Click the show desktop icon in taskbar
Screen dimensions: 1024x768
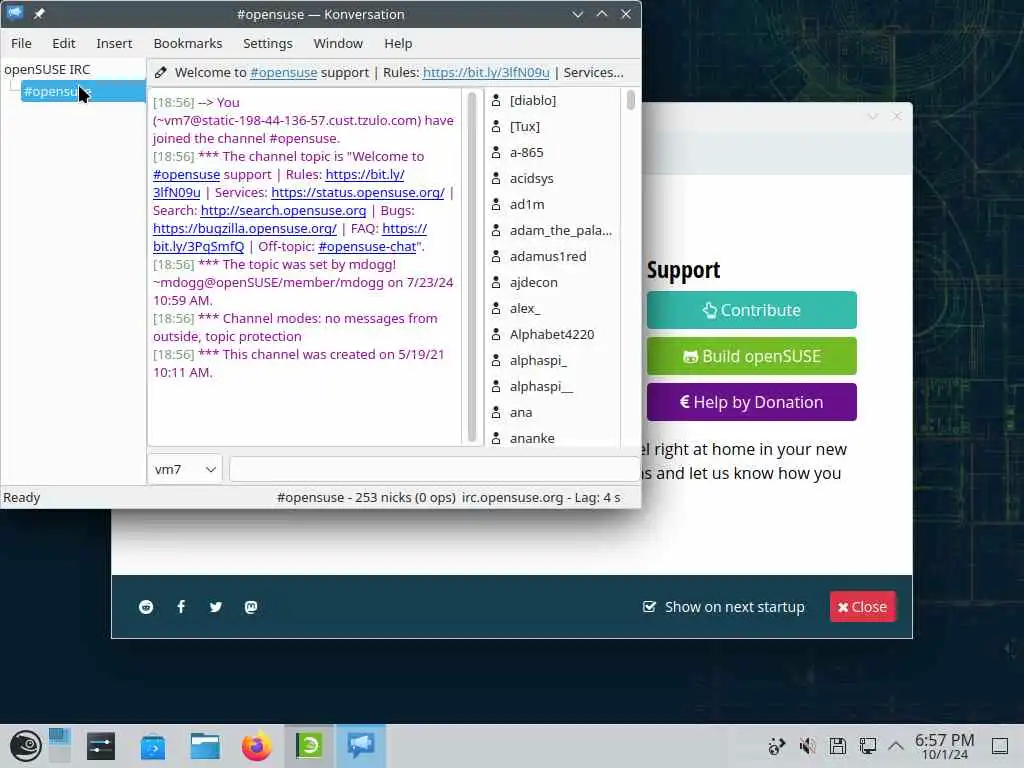(x=1000, y=746)
